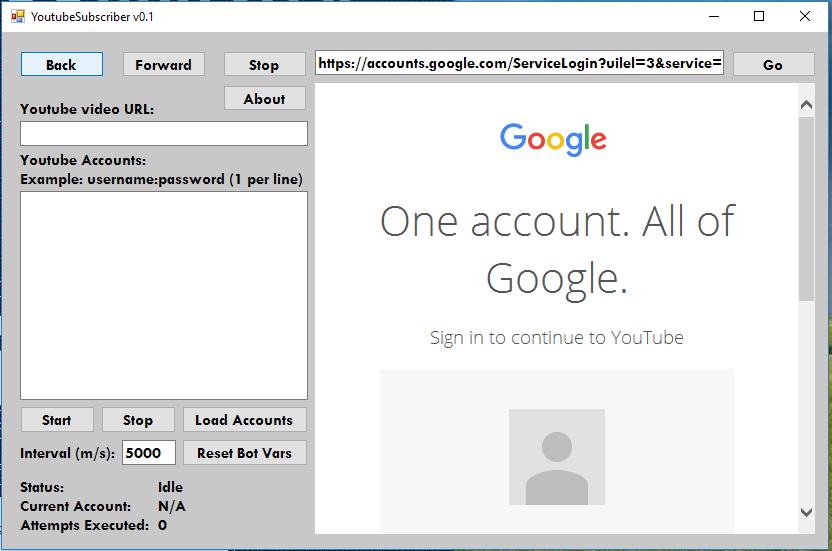Click the Load Accounts button
The image size is (832, 551).
point(245,420)
